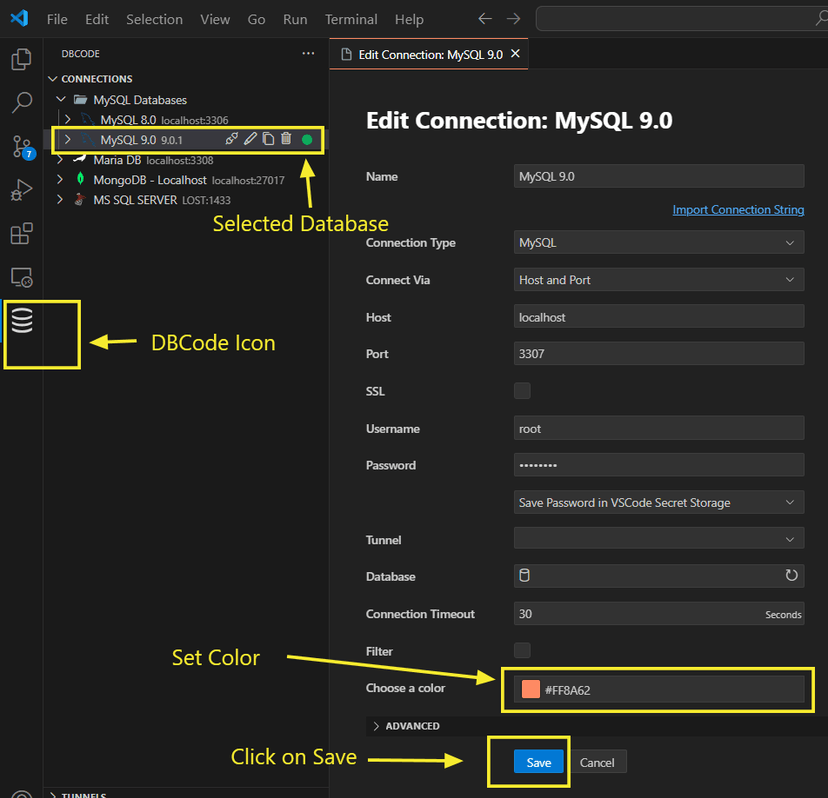Open the Search view in activity bar

(x=21, y=102)
